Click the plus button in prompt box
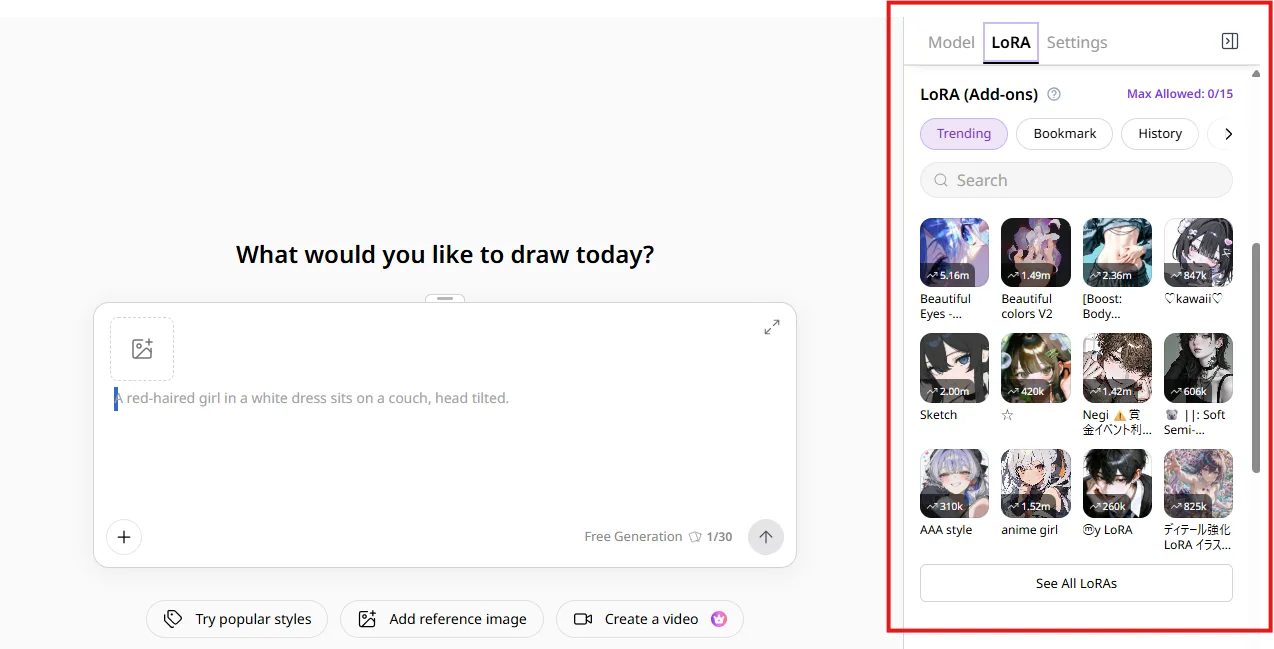The image size is (1274, 649). (124, 537)
